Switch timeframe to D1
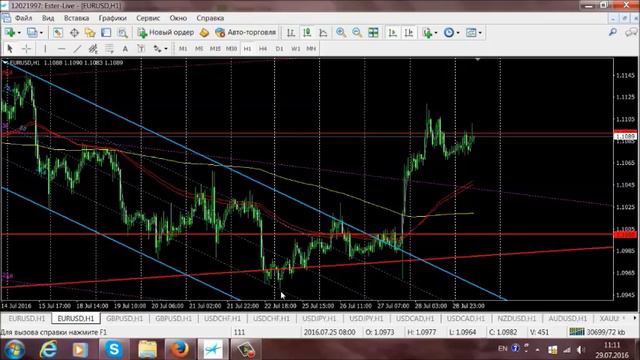This screenshot has width=640, height=360. click(279, 49)
